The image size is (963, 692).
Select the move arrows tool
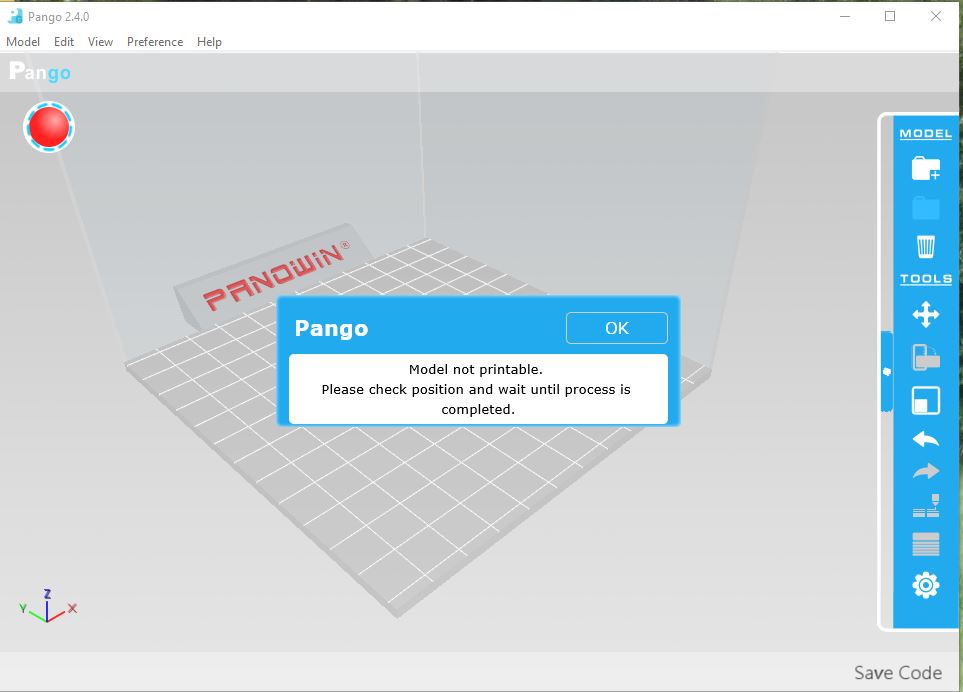[926, 314]
